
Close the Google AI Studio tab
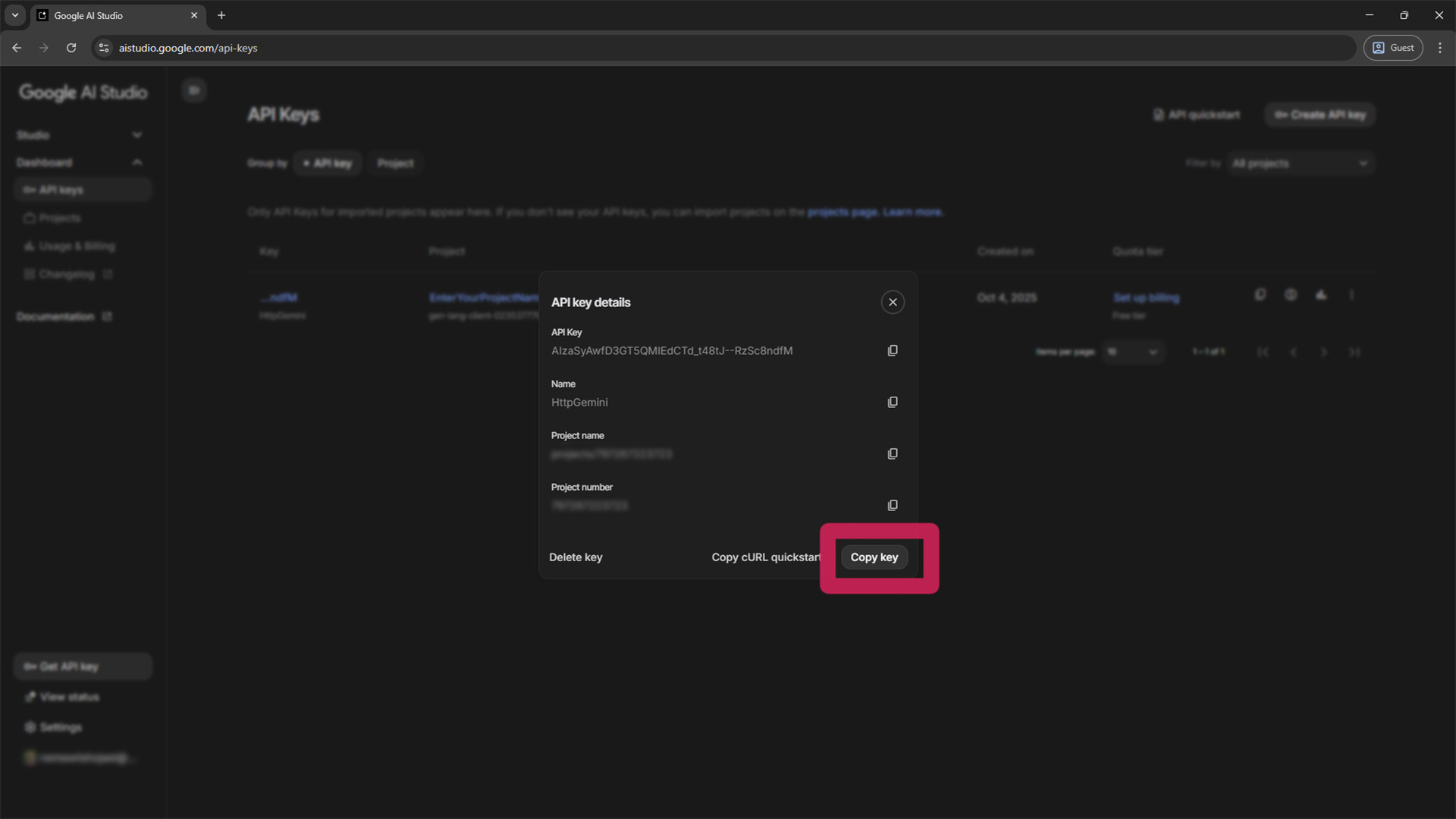194,15
